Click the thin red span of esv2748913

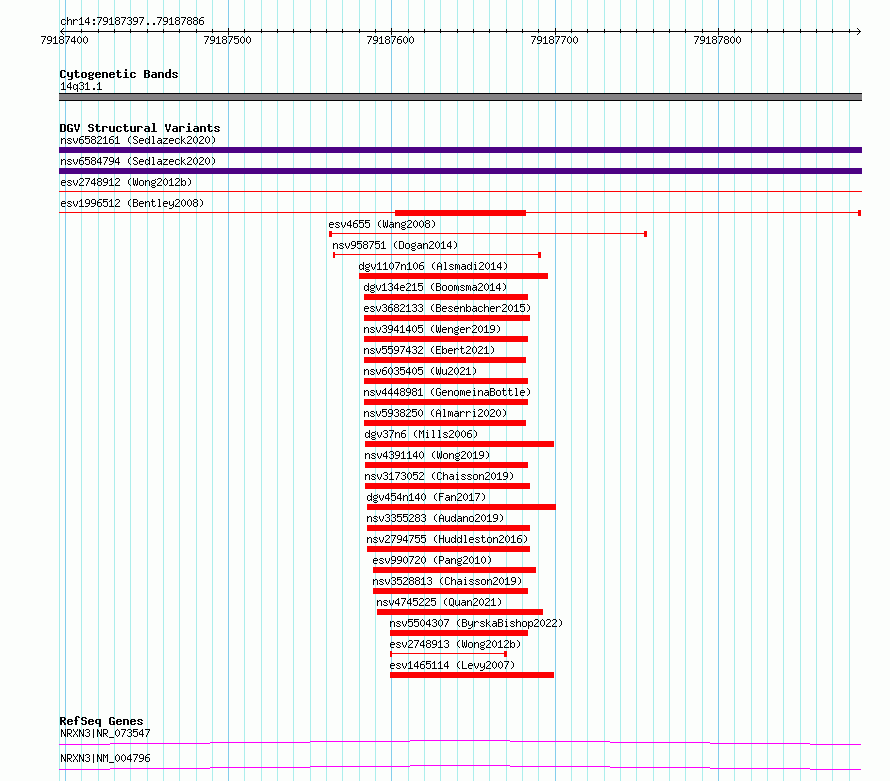tap(448, 654)
